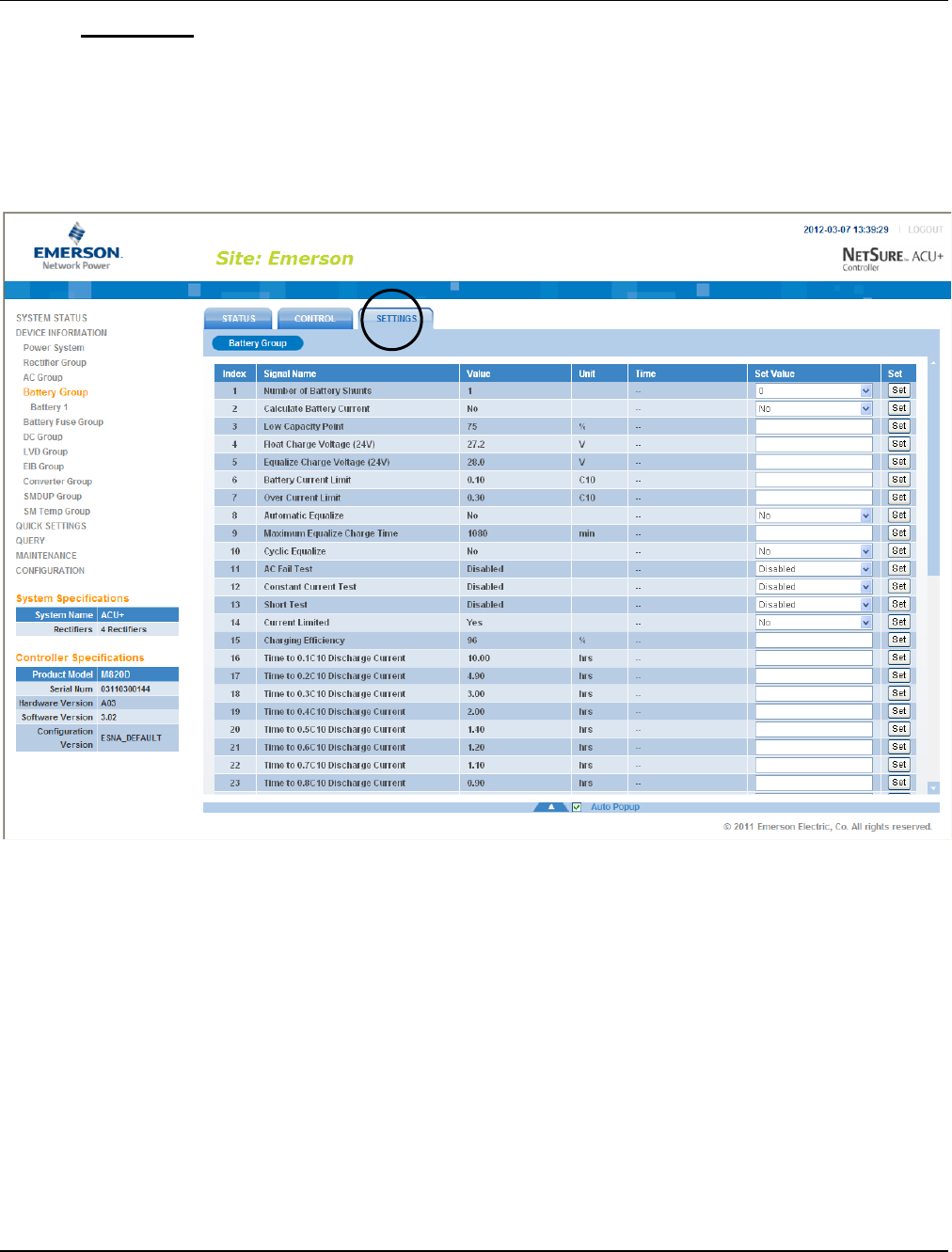This screenshot has width=952, height=1252.
Task: Select EIB Group in device tree
Action: coord(43,467)
